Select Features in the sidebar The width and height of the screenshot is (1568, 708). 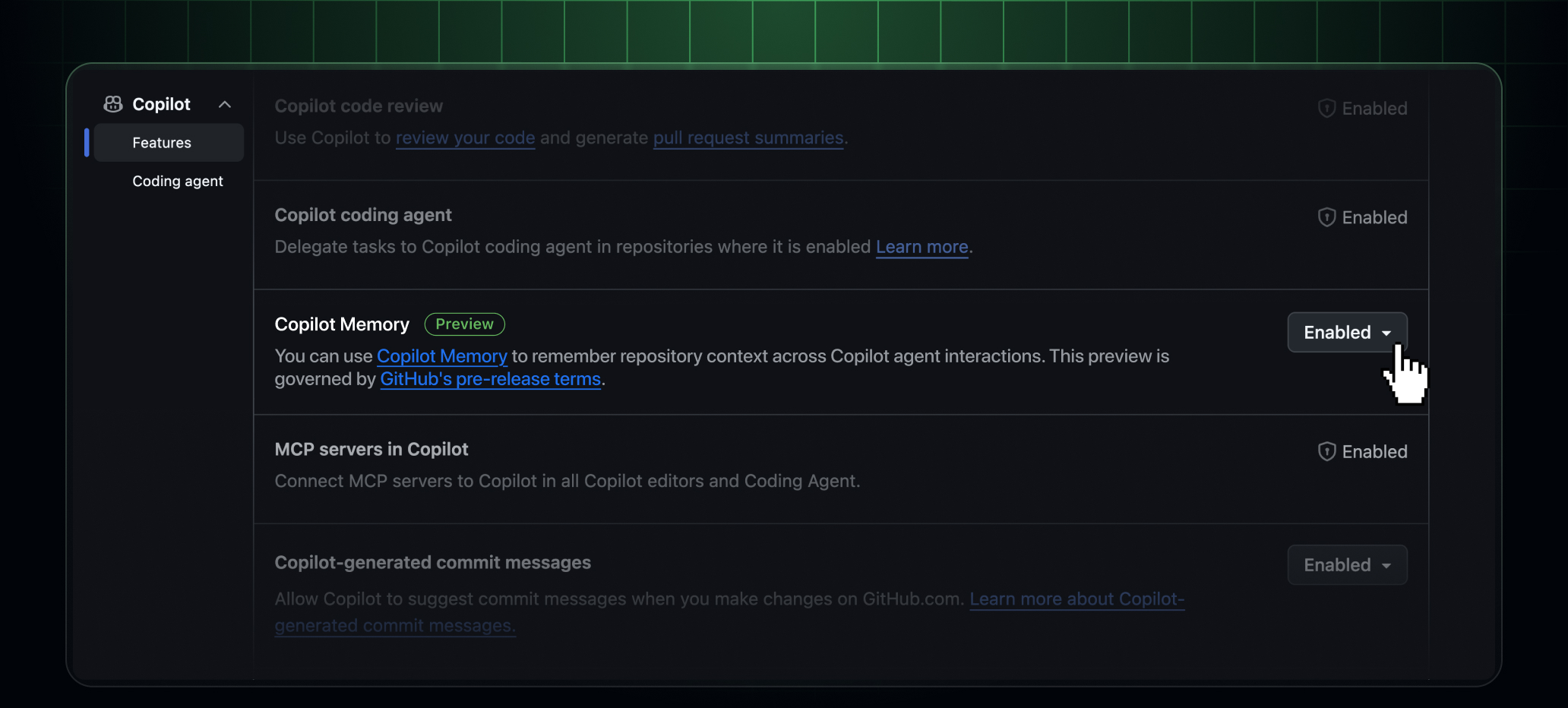click(x=162, y=142)
